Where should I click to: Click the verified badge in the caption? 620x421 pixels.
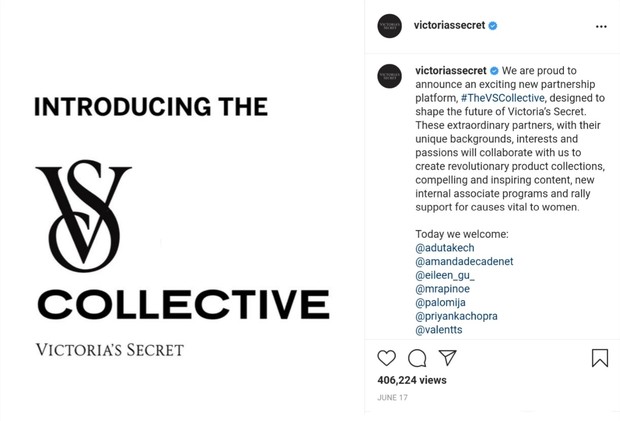click(494, 71)
